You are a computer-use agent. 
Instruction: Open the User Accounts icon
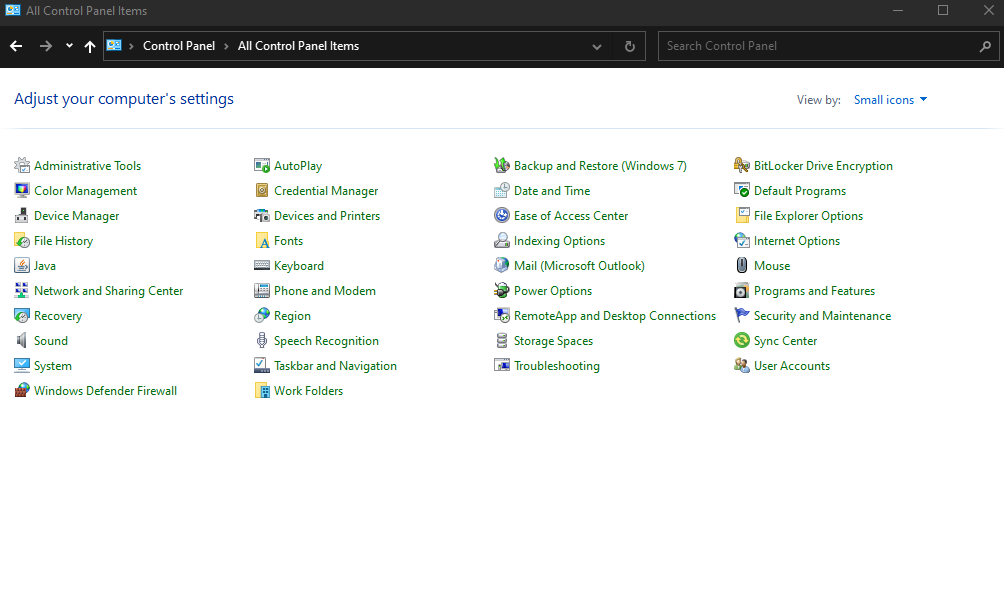[x=741, y=365]
